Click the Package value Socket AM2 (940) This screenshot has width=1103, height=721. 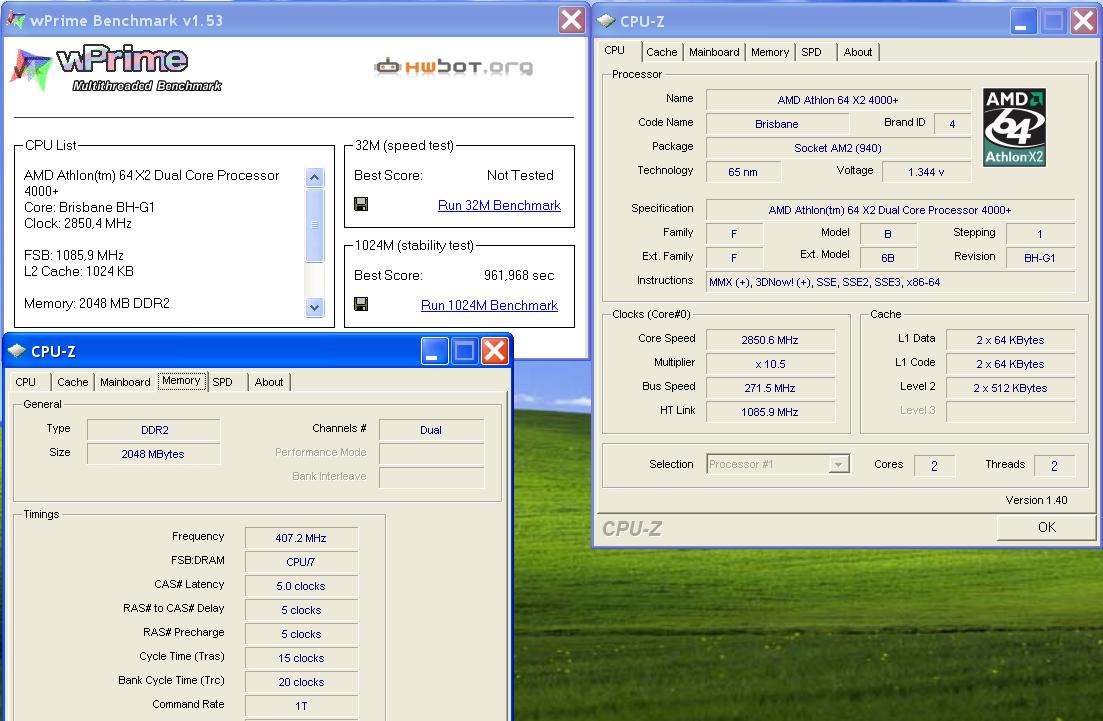point(838,148)
